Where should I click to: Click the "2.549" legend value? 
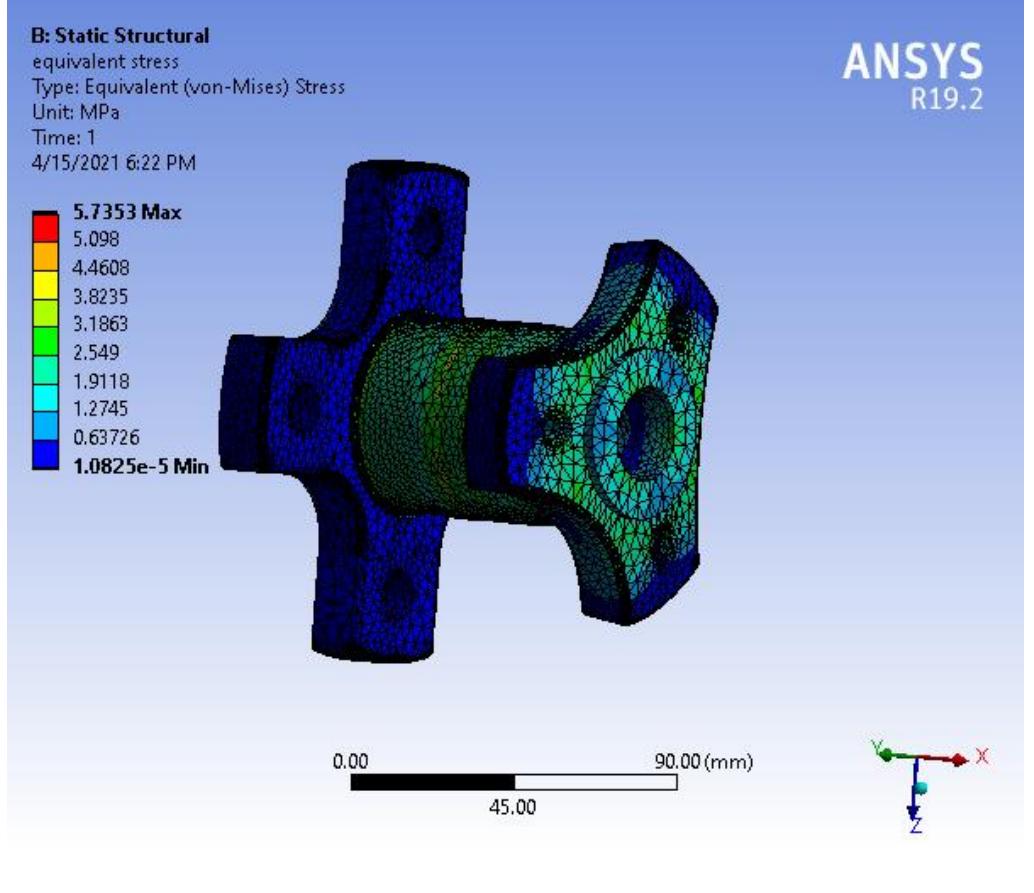[99, 352]
